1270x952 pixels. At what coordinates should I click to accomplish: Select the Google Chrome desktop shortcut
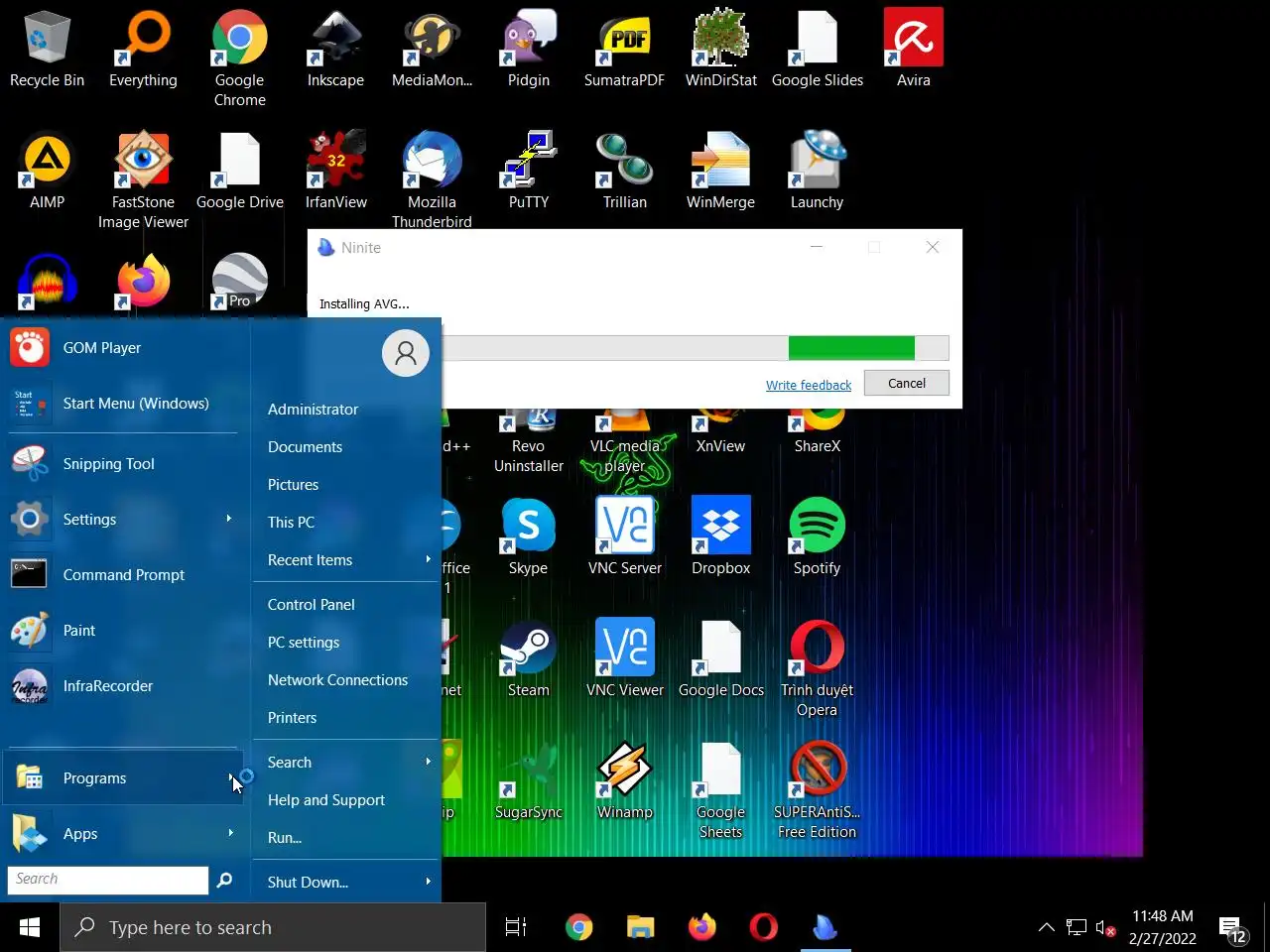pos(239,58)
